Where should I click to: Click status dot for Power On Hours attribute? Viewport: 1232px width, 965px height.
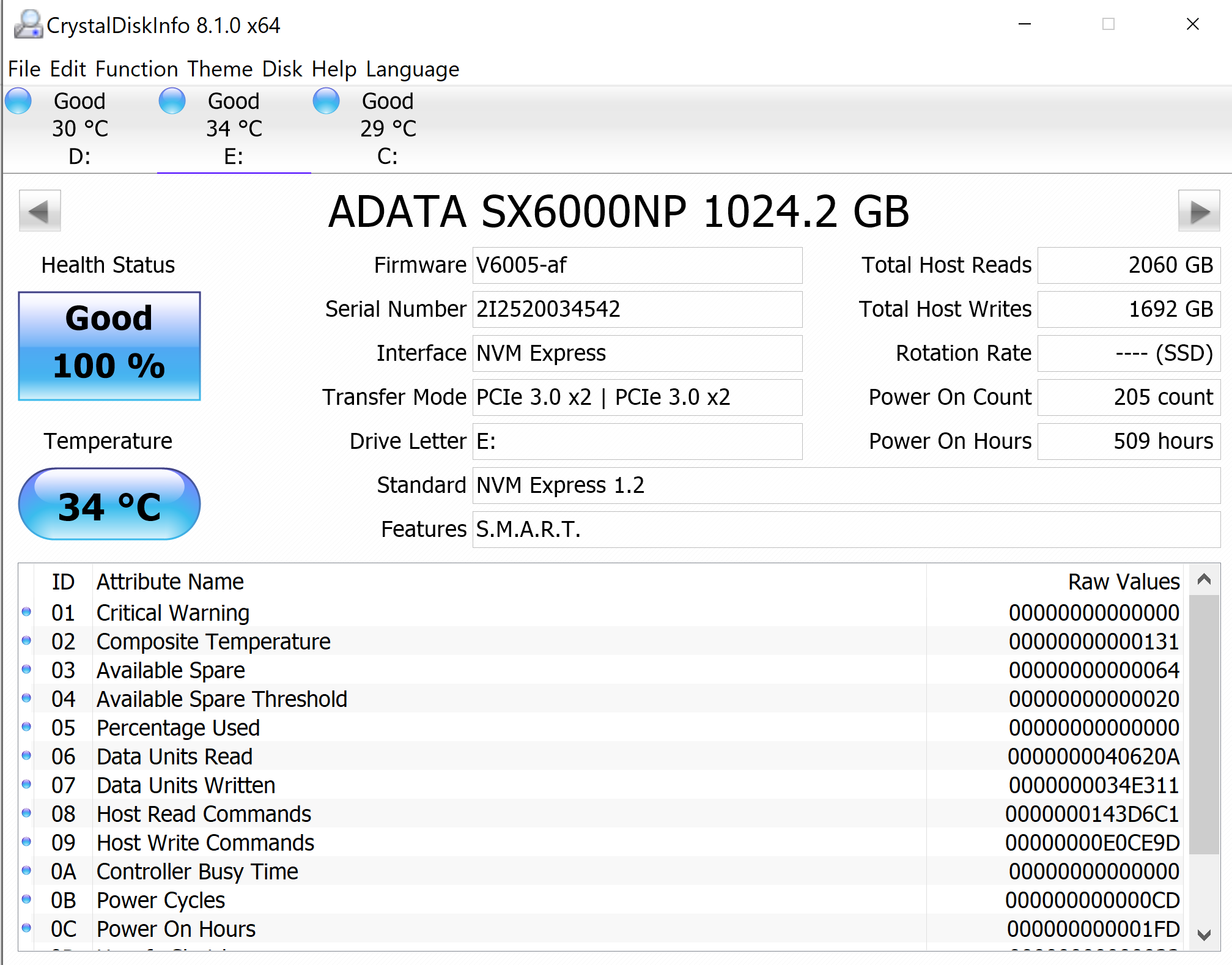pos(26,928)
